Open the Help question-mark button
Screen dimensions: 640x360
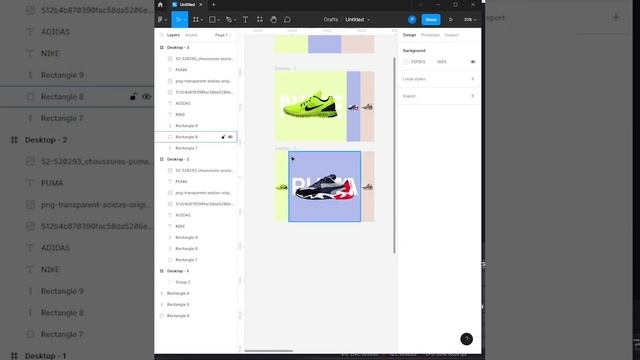(x=467, y=339)
